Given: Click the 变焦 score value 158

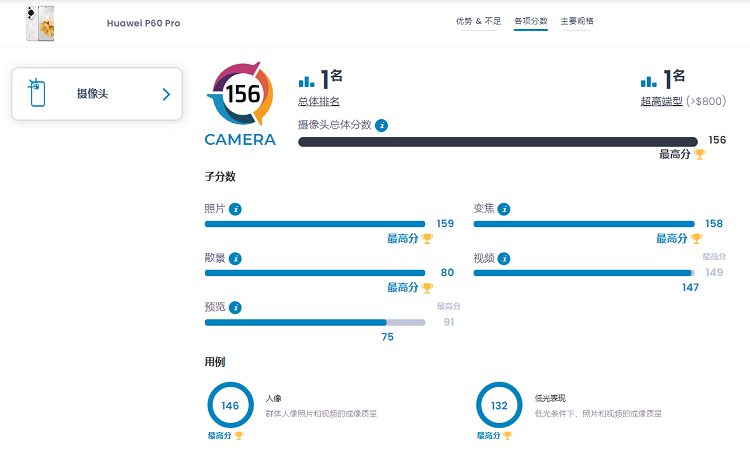Looking at the screenshot, I should [714, 223].
